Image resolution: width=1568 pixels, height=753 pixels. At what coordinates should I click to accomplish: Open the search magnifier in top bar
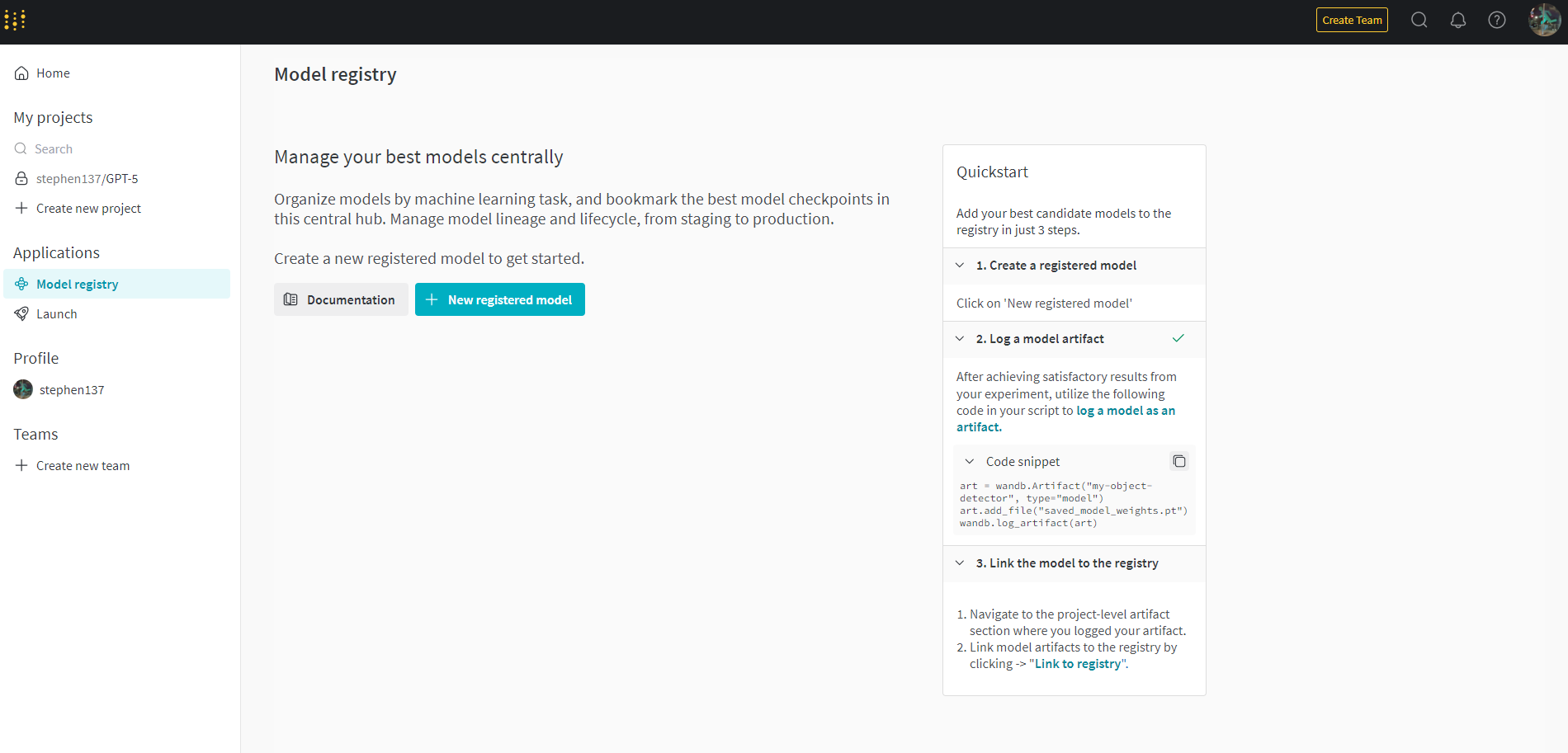pos(1419,20)
